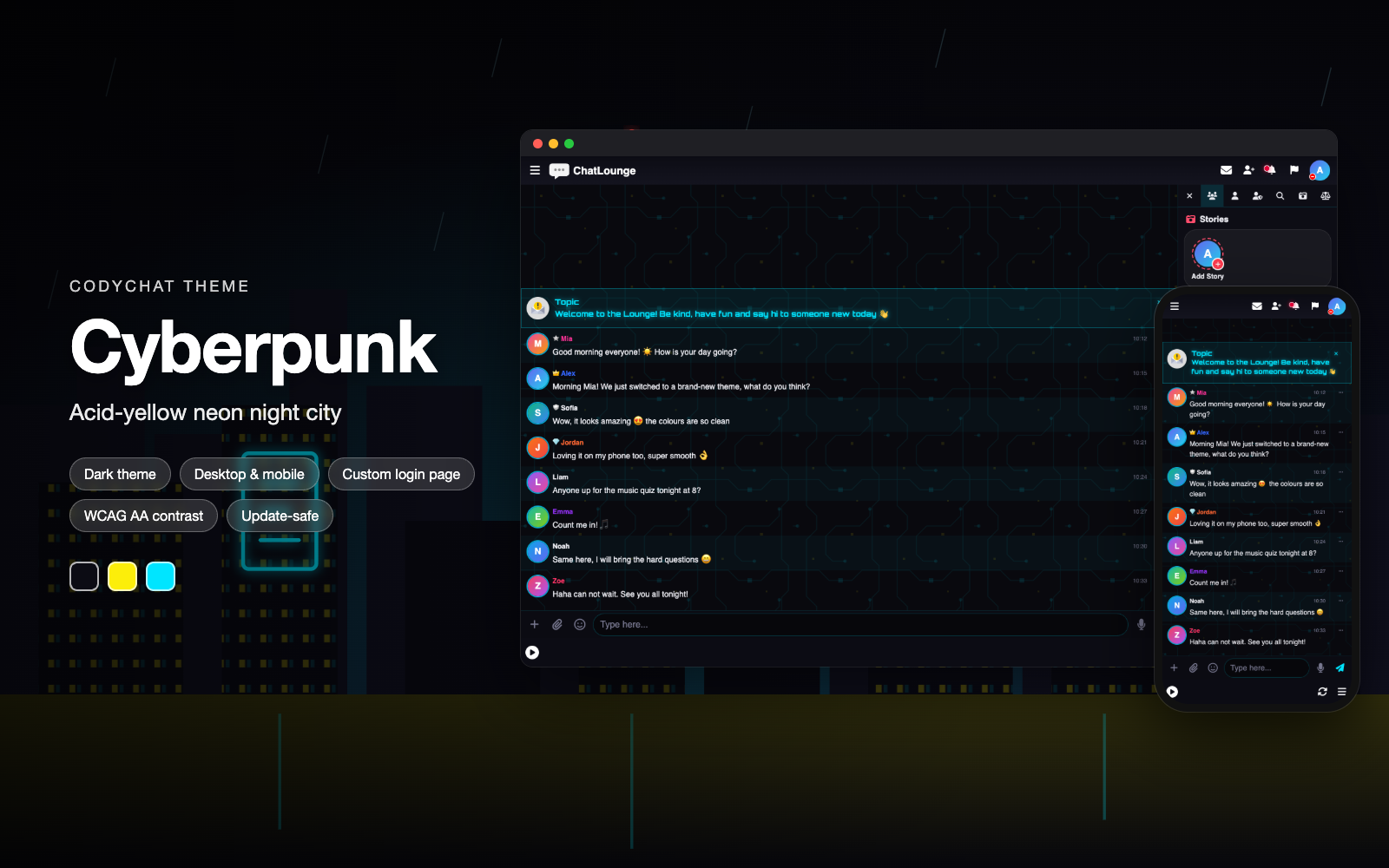Open hamburger menu in desktop ChatLounge window
The image size is (1389, 868).
click(535, 170)
